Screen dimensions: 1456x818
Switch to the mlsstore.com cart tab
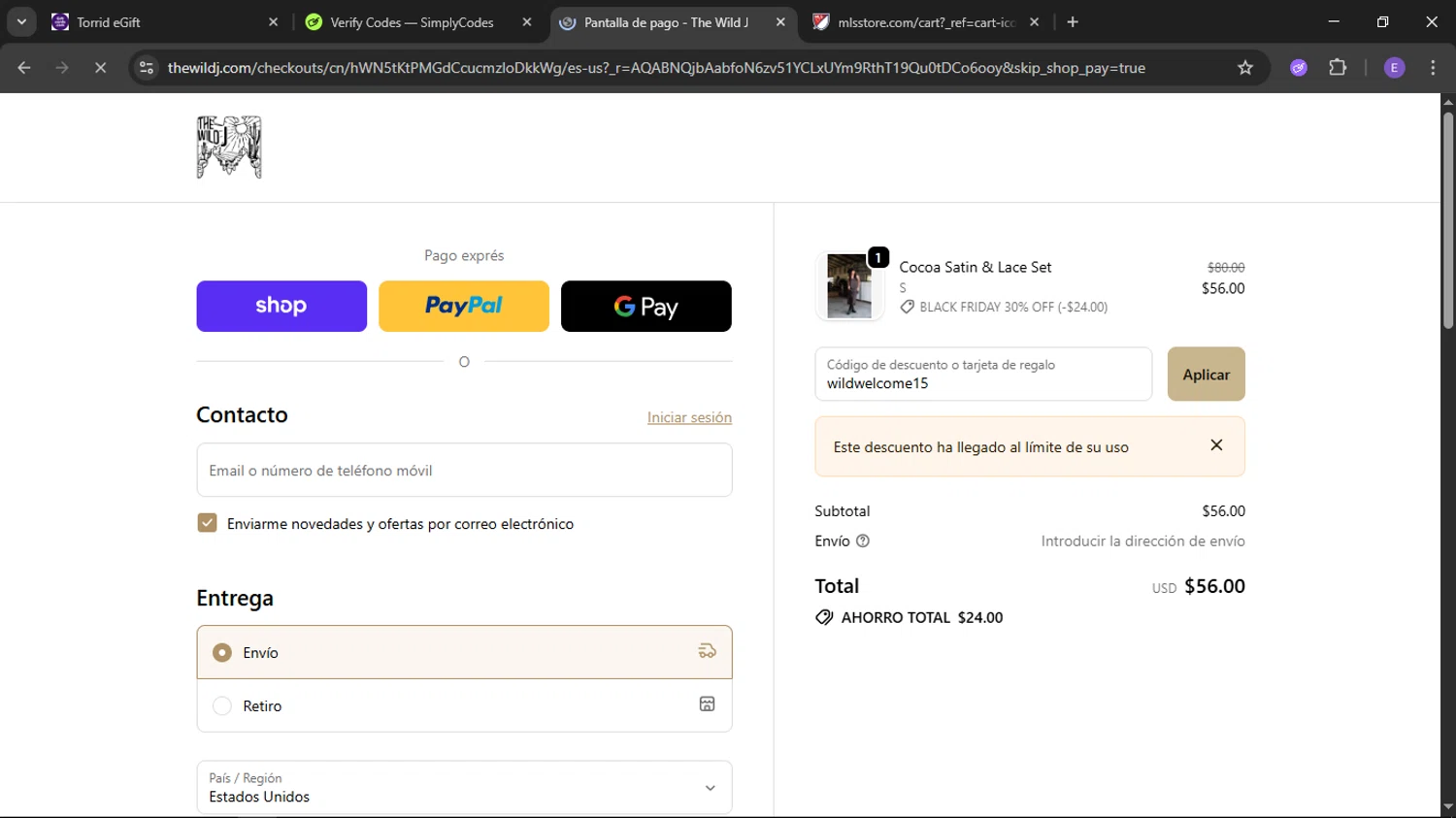(x=927, y=22)
